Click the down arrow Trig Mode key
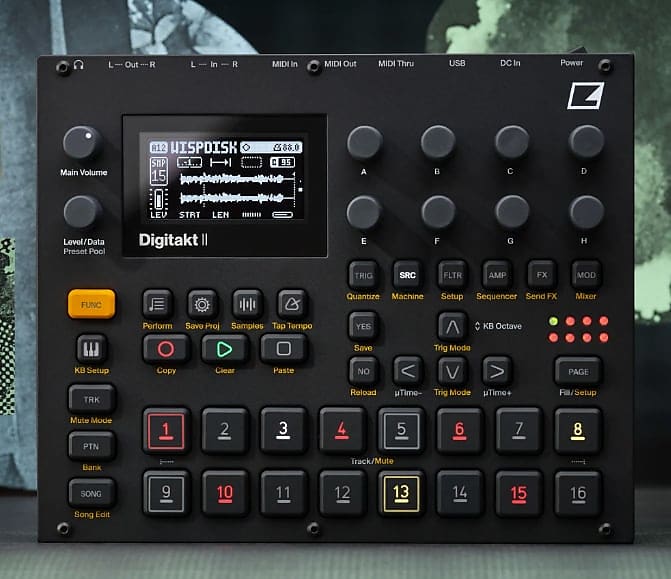Screen dimensions: 671x579 coord(452,371)
